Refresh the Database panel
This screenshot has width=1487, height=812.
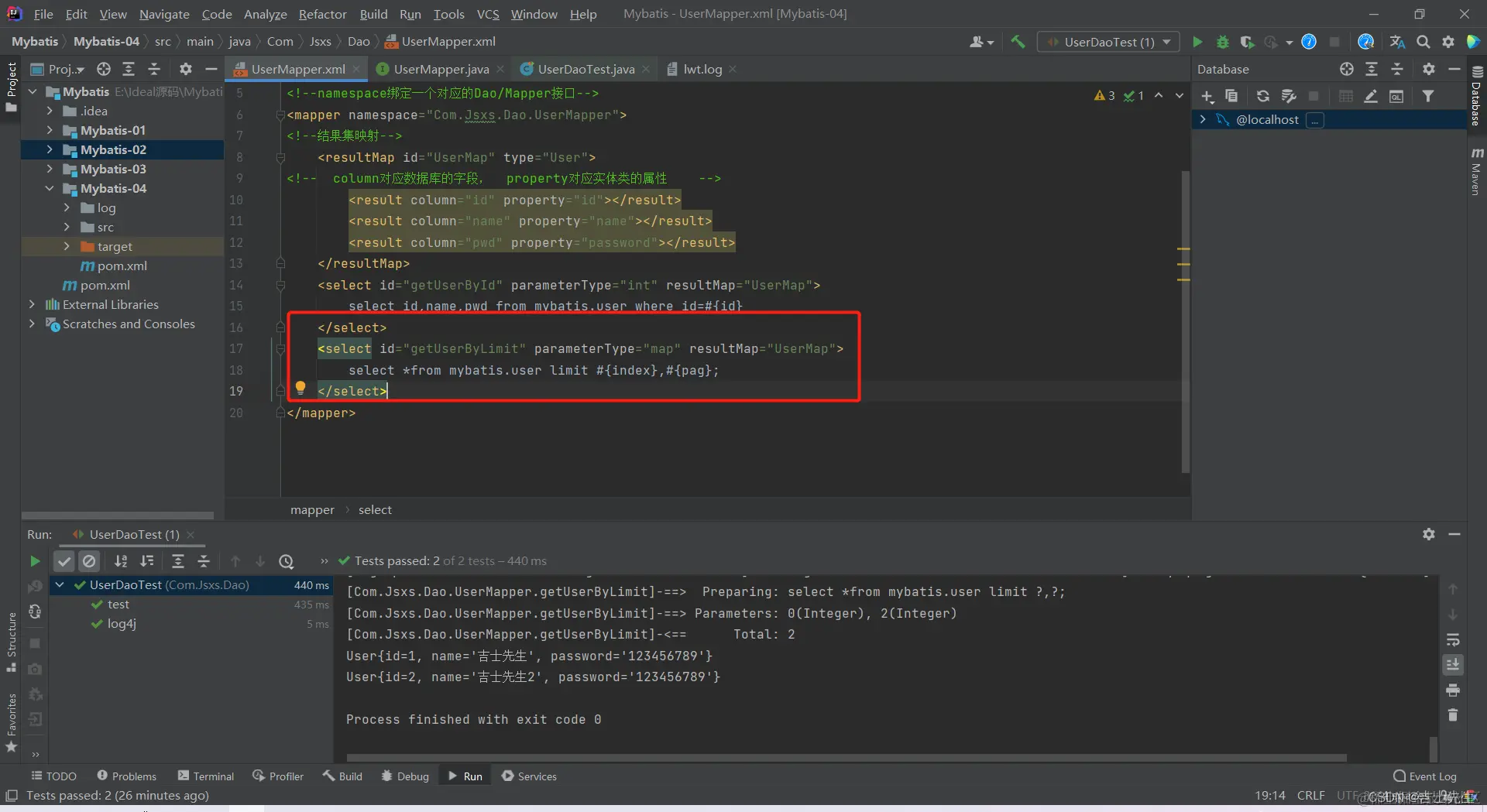pos(1263,96)
